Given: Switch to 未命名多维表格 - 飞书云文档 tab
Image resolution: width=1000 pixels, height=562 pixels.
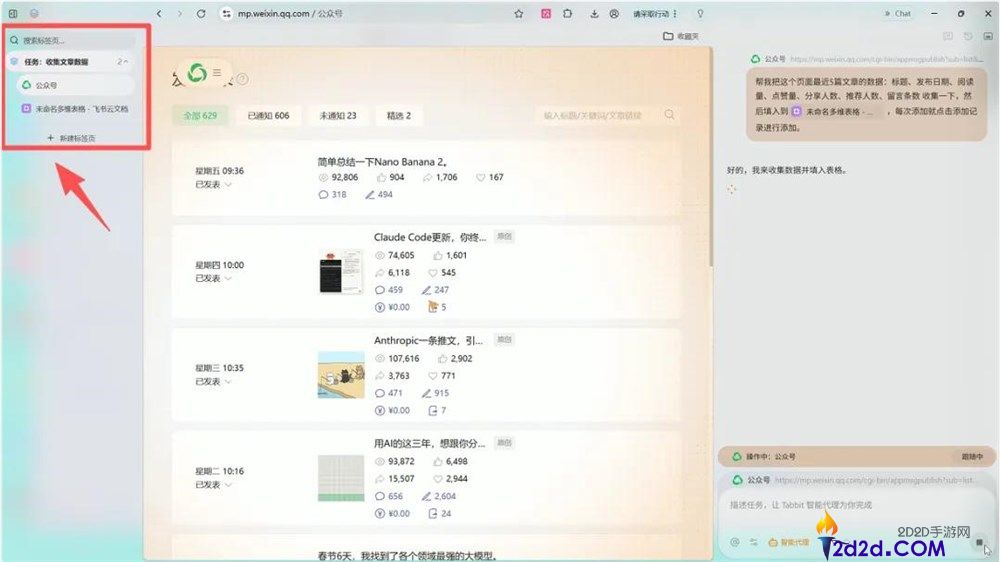Looking at the screenshot, I should [x=75, y=109].
